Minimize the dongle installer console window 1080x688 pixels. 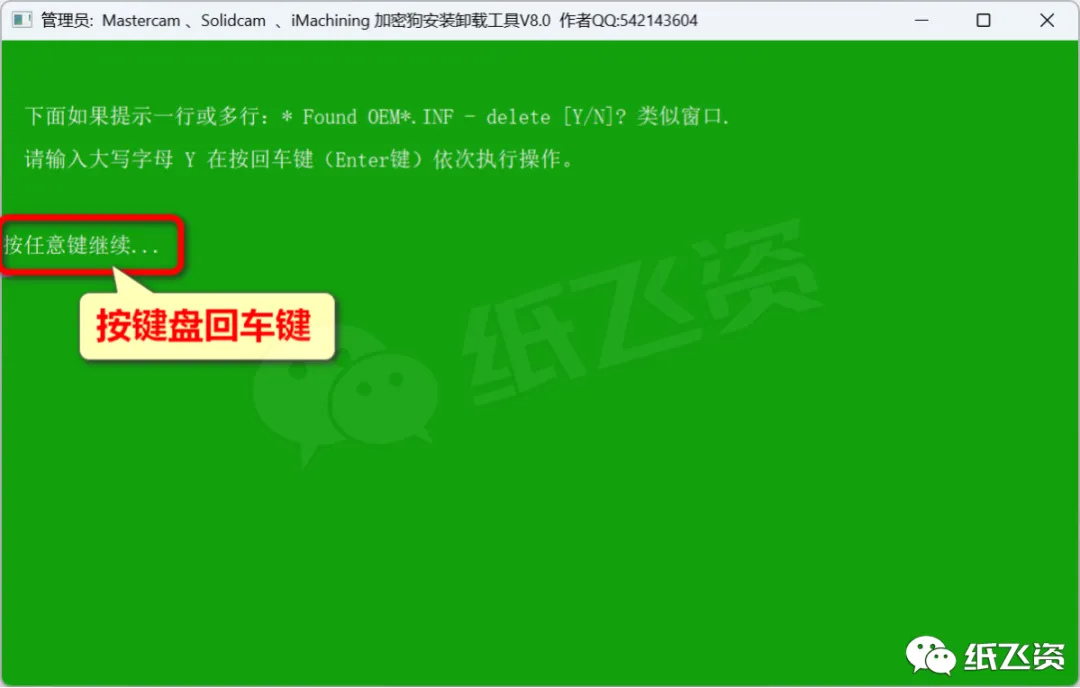pyautogui.click(x=922, y=21)
